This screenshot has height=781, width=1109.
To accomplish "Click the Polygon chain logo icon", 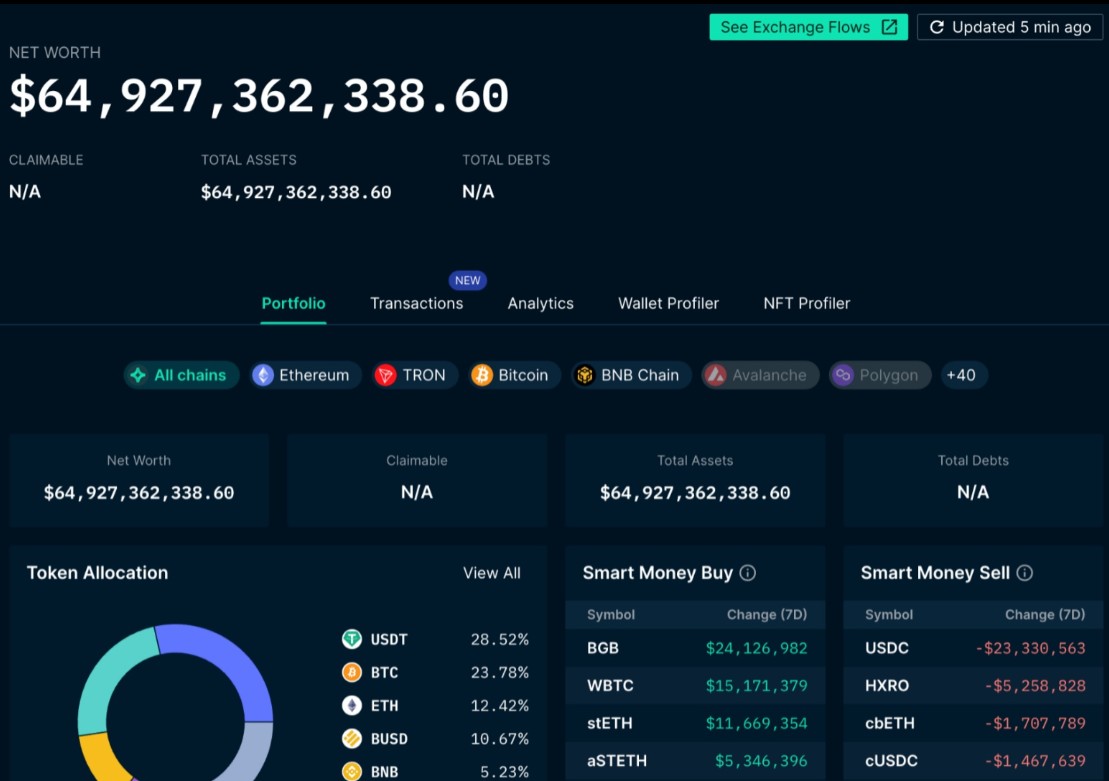I will coord(843,375).
